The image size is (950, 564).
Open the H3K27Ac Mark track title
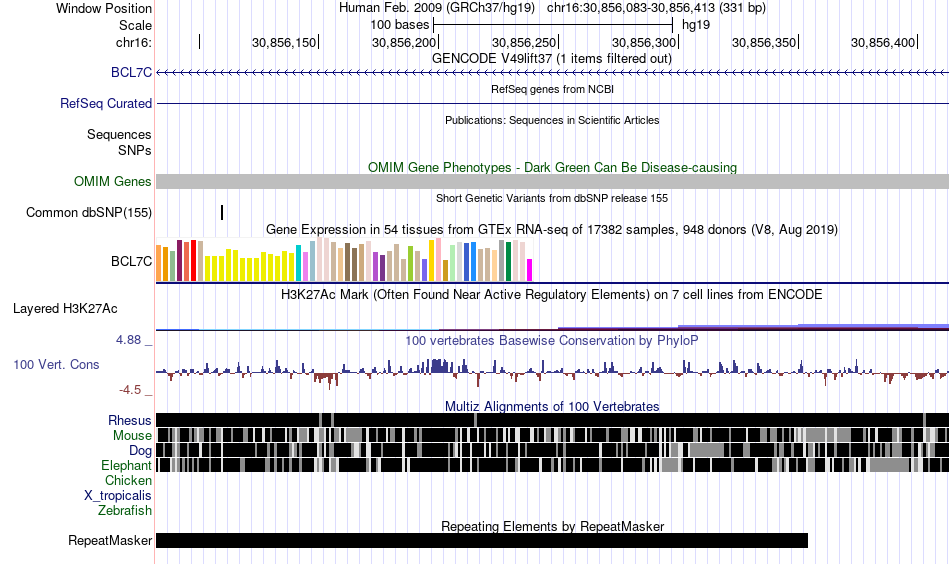552,295
